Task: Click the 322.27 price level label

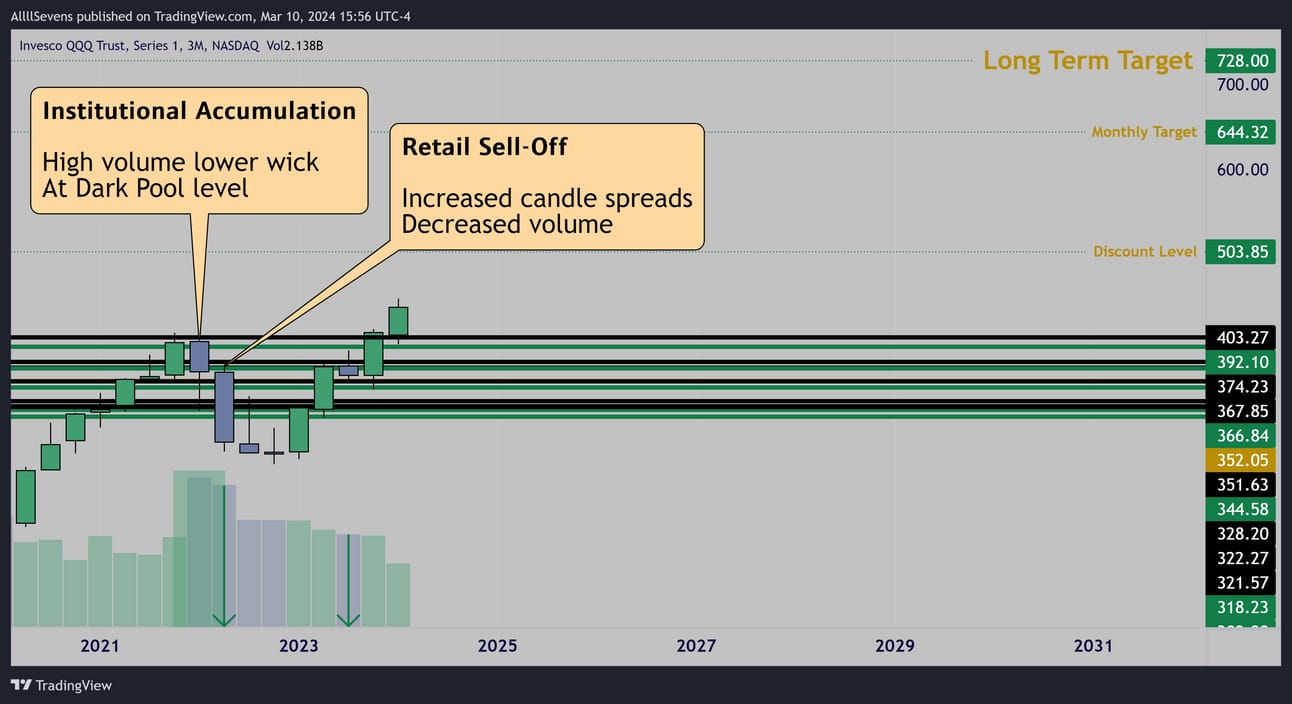Action: (x=1242, y=558)
